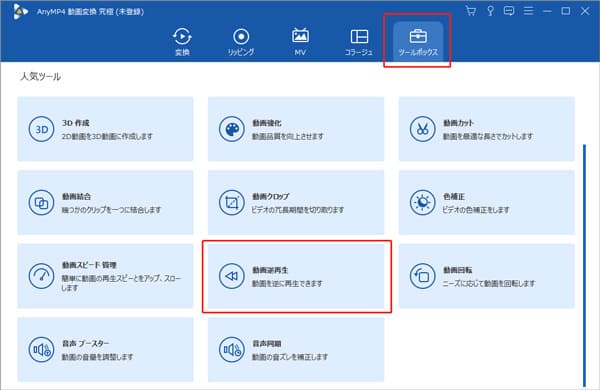Click the 動画逆再生 rewind icon
Viewport: 600px width, 390px height.
232,276
